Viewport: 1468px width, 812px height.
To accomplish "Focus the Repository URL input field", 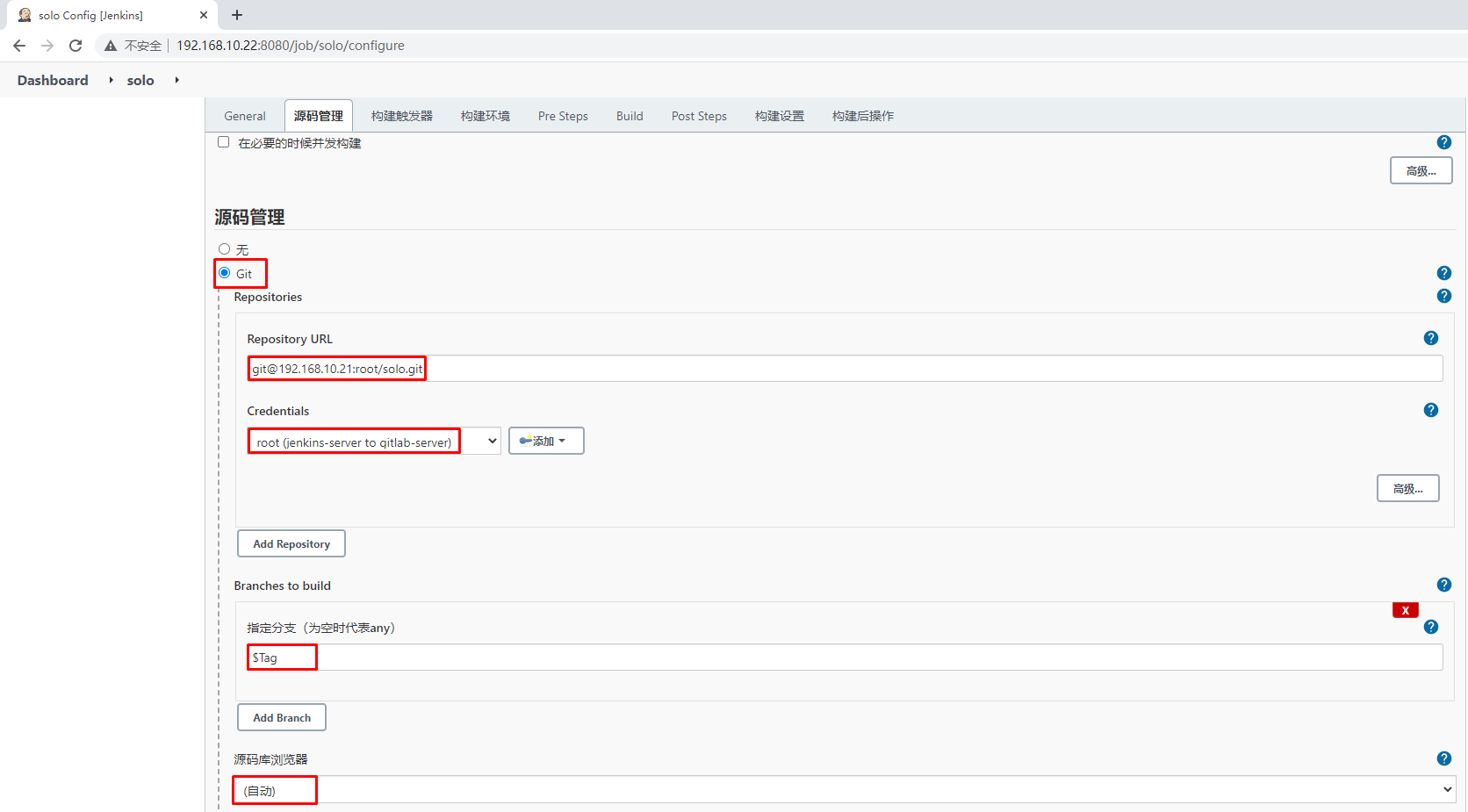I will click(845, 369).
